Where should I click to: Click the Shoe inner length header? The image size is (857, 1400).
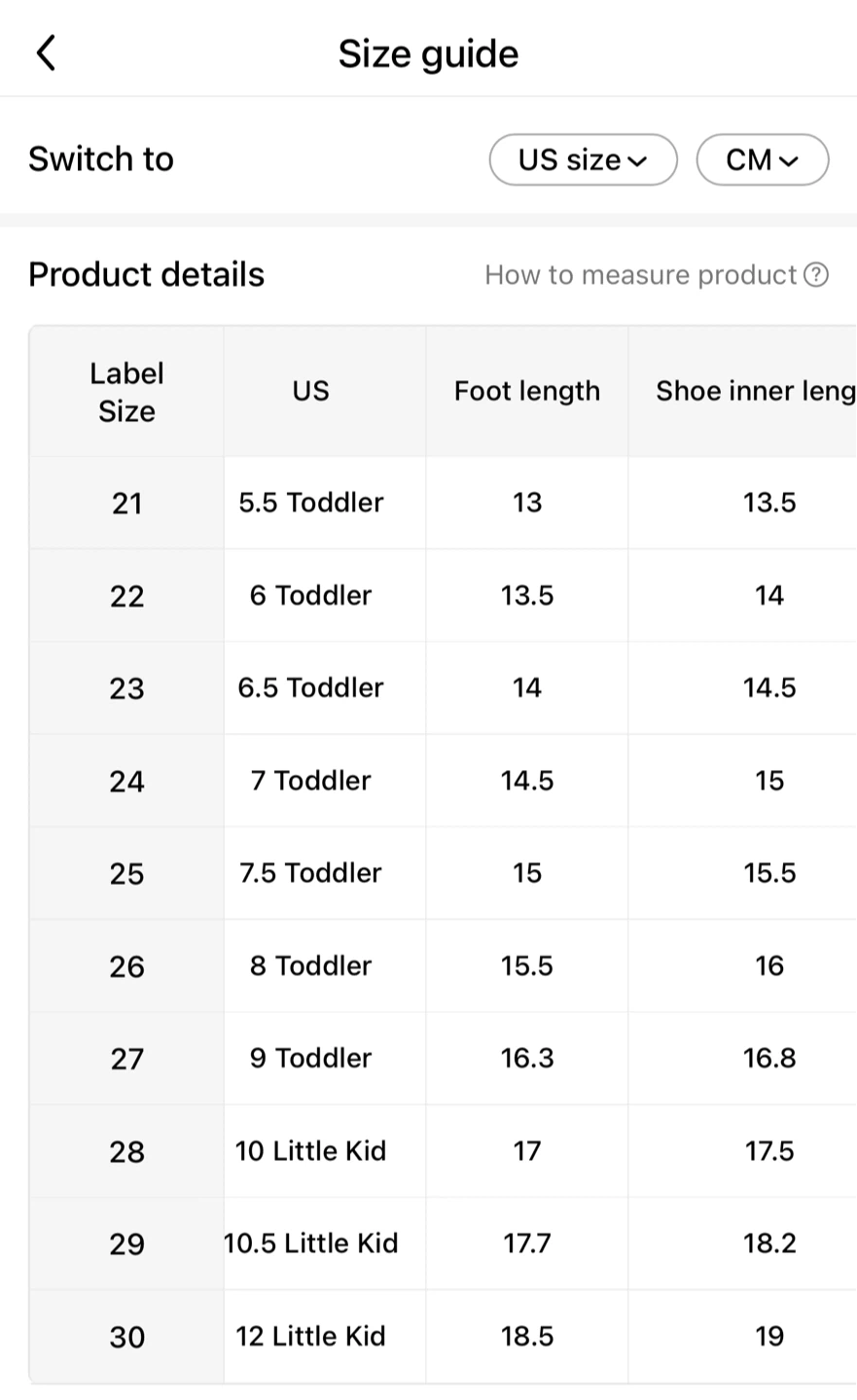754,391
